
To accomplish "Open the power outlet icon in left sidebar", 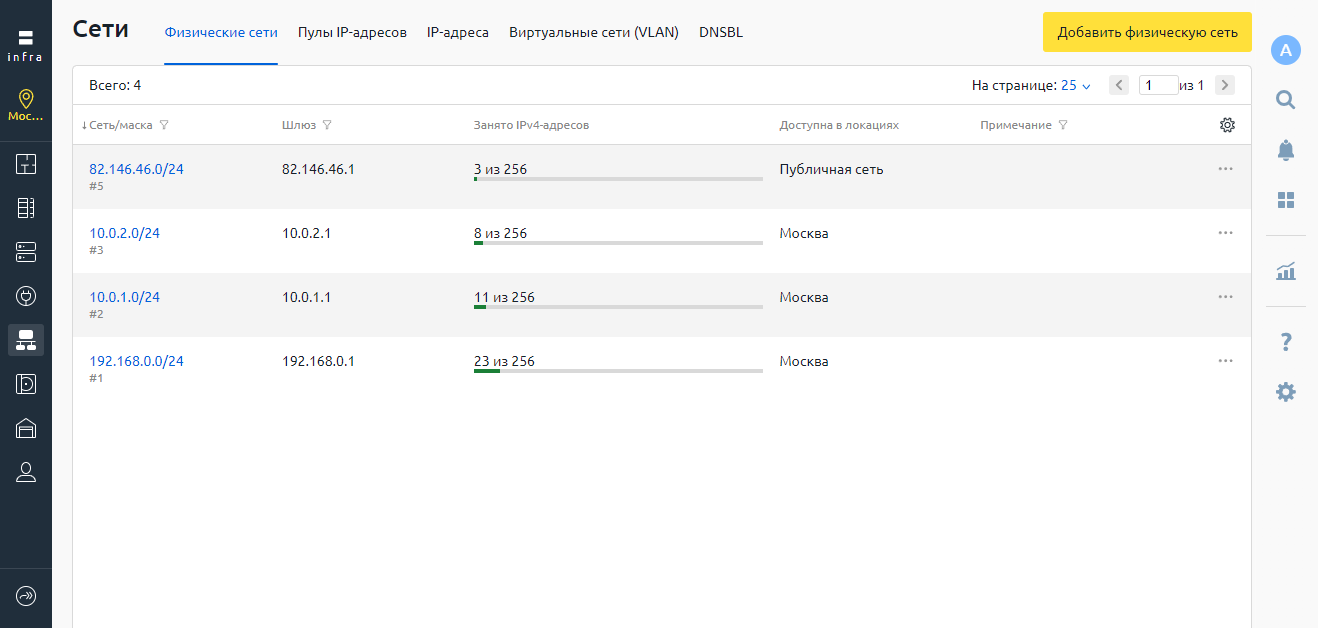I will (26, 296).
